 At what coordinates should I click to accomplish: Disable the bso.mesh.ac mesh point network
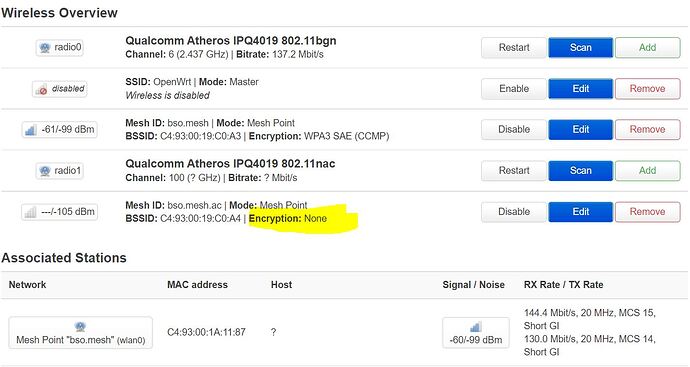point(514,212)
